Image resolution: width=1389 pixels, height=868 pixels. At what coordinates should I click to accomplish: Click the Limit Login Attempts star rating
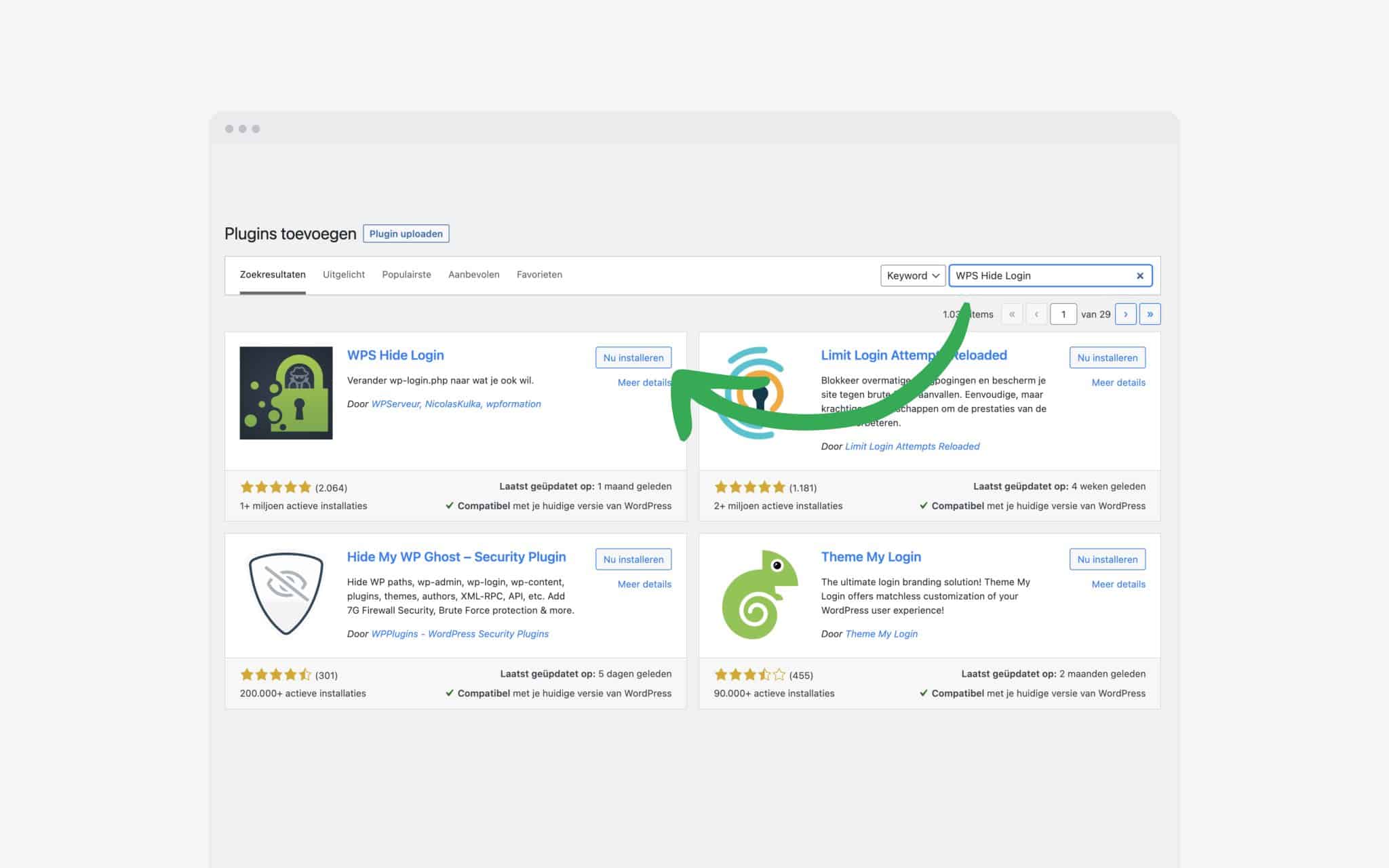(x=749, y=487)
